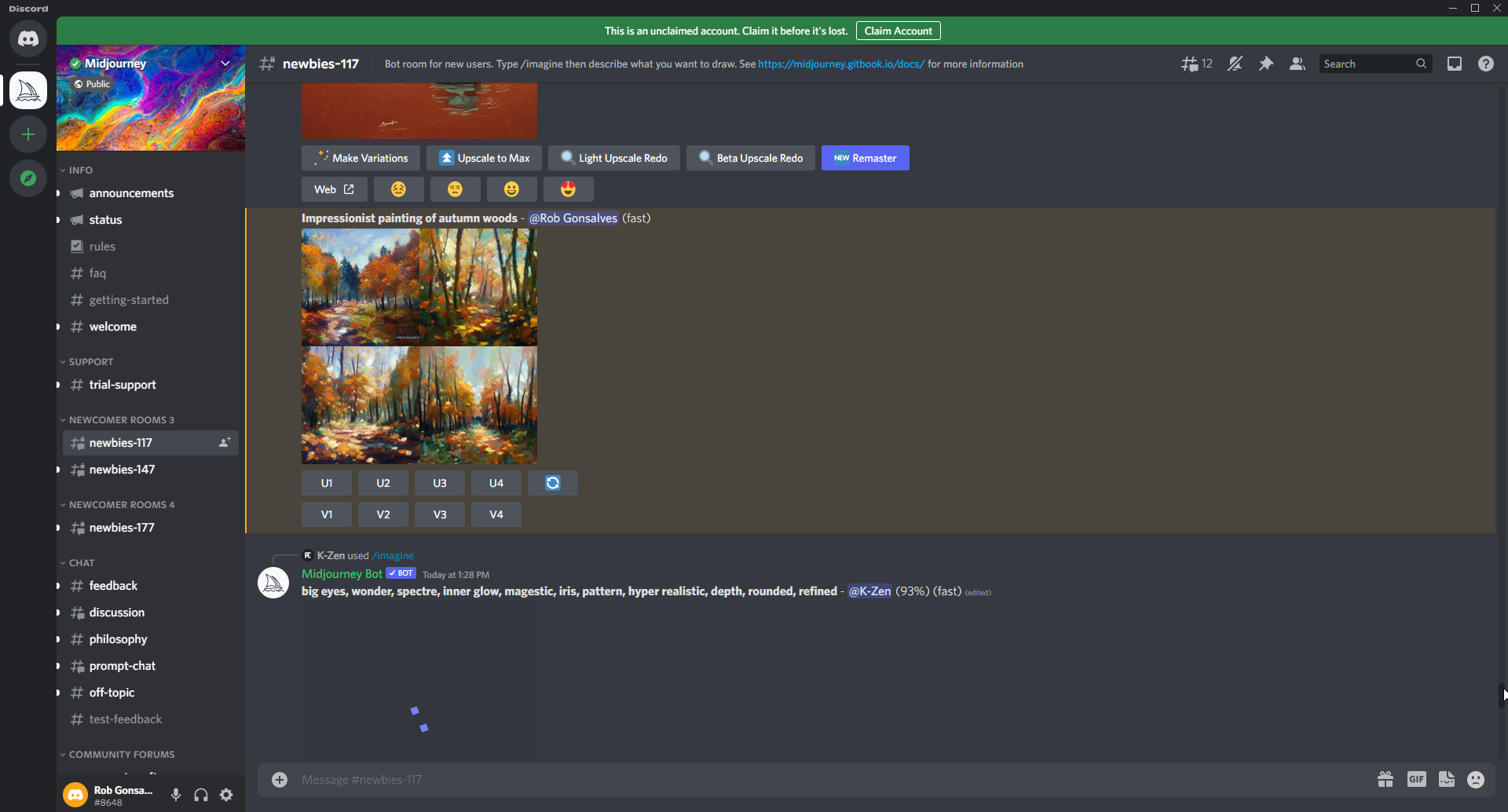Click Upscale to Max button
The height and width of the screenshot is (812, 1508).
coord(484,158)
